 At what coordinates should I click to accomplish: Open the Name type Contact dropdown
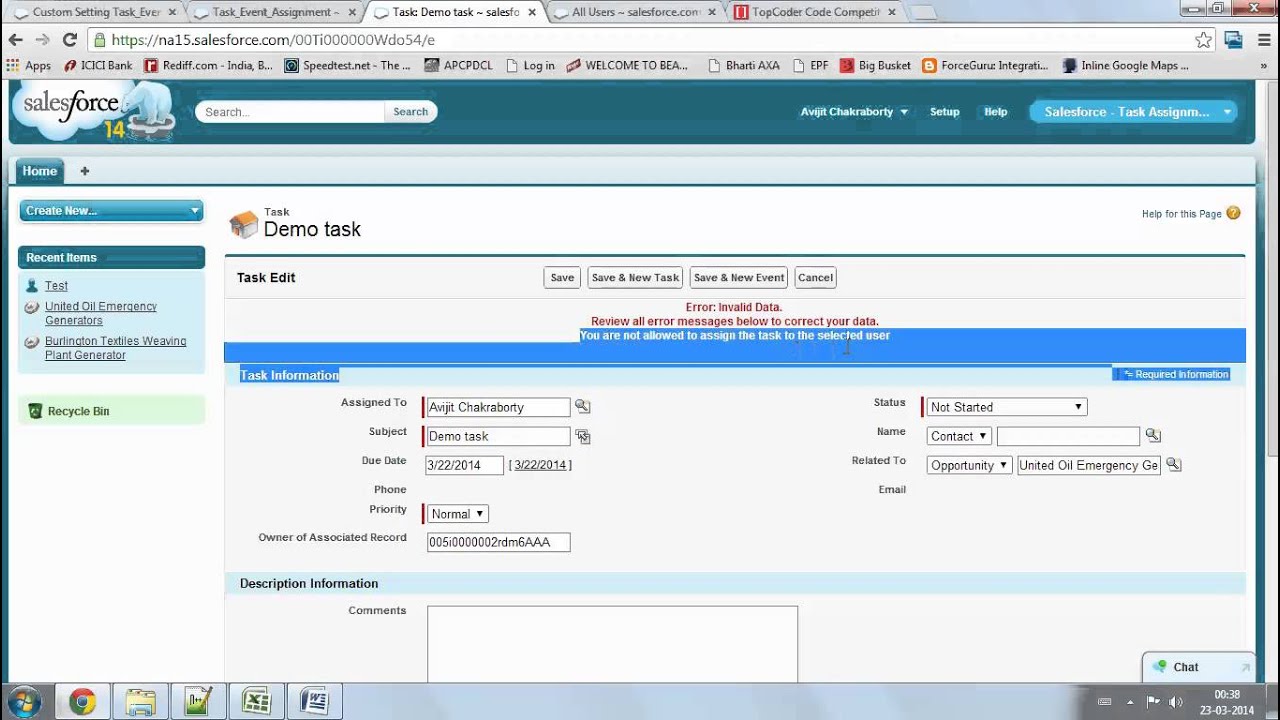point(959,436)
